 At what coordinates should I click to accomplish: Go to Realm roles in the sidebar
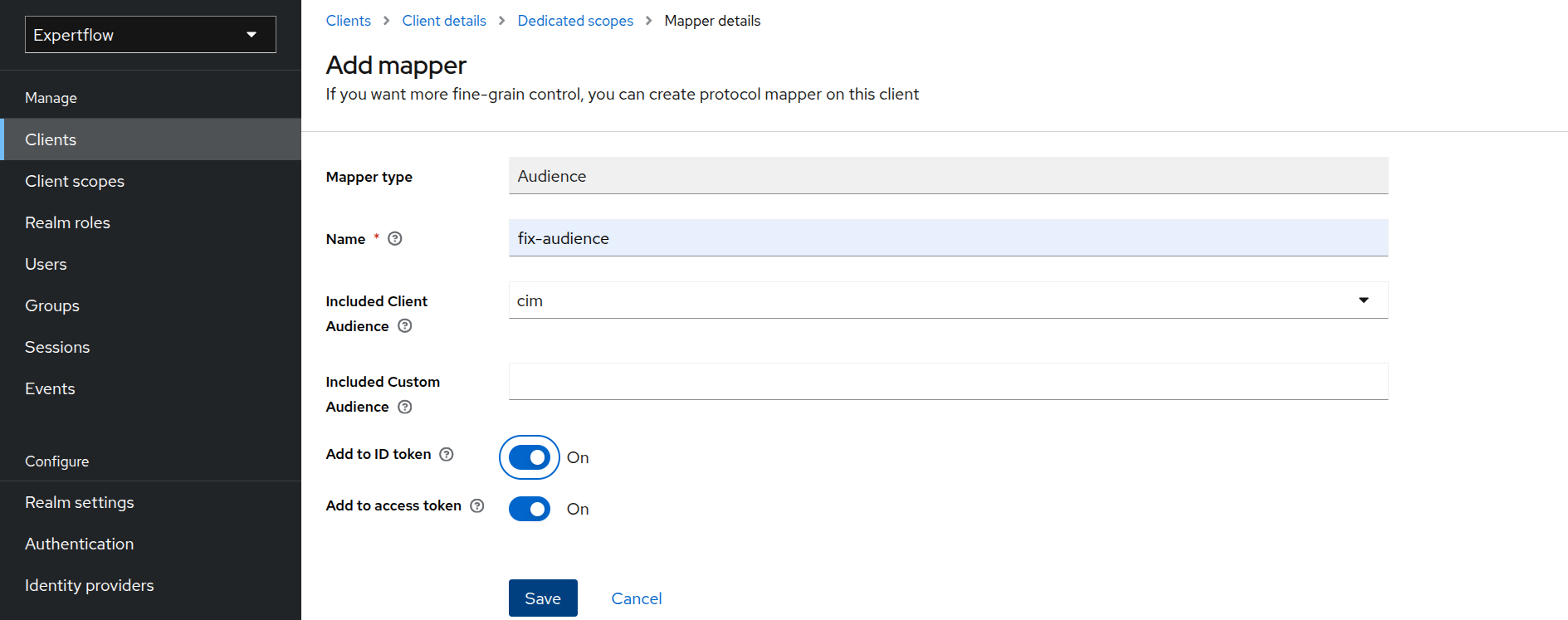(x=67, y=222)
